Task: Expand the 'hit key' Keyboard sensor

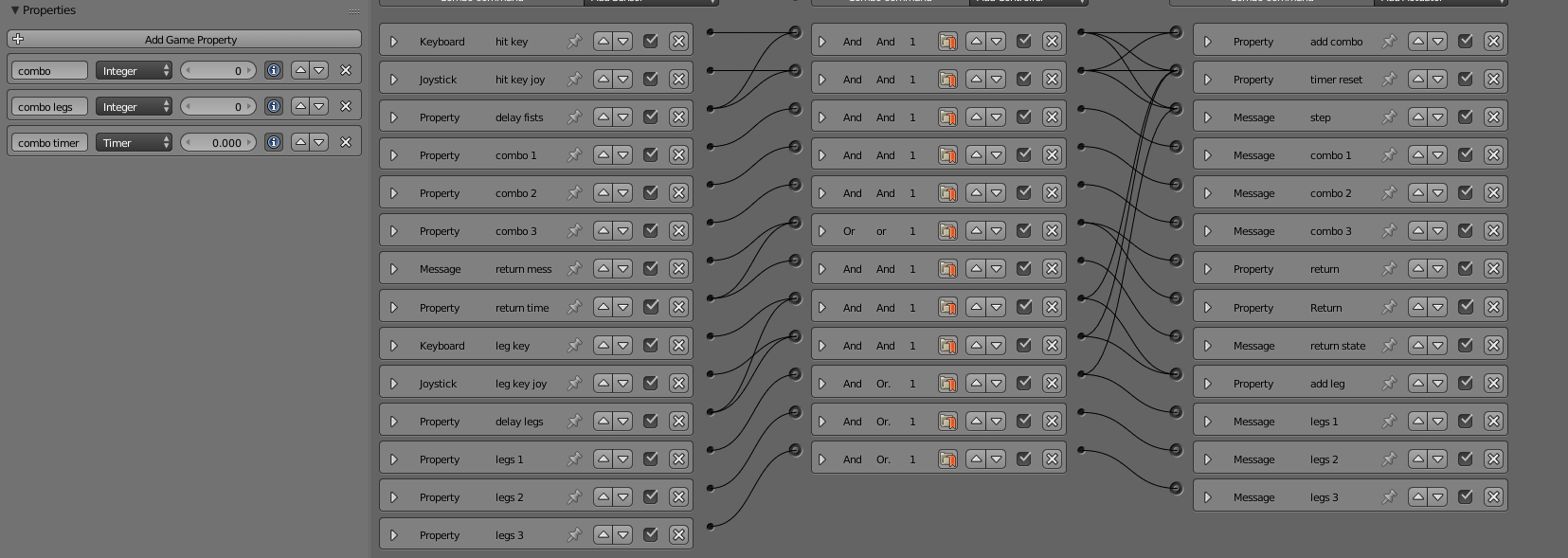Action: pyautogui.click(x=394, y=42)
